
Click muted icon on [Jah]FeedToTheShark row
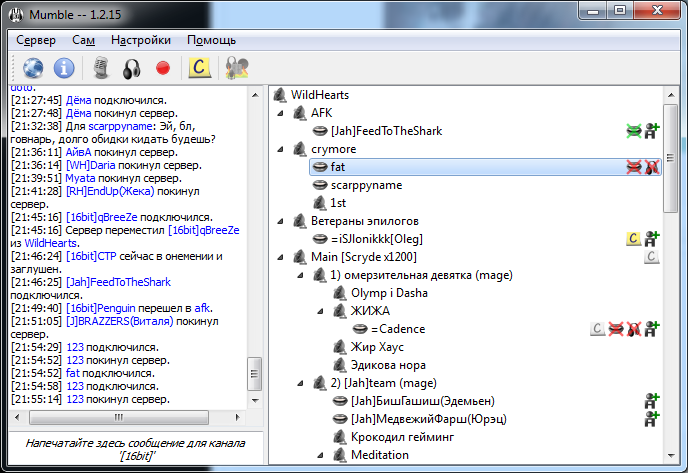pos(634,131)
